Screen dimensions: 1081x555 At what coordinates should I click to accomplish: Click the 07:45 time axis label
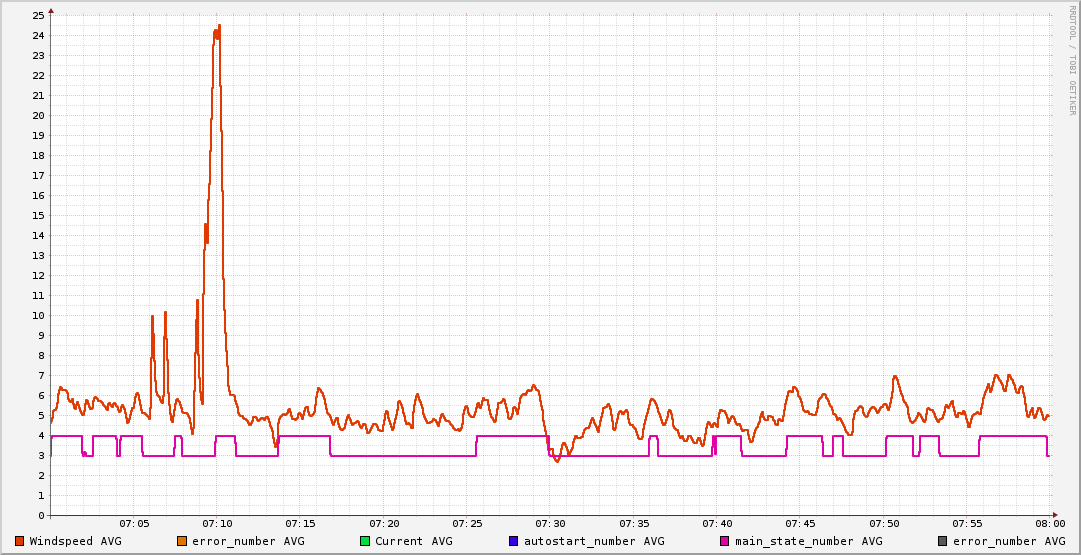tap(800, 523)
